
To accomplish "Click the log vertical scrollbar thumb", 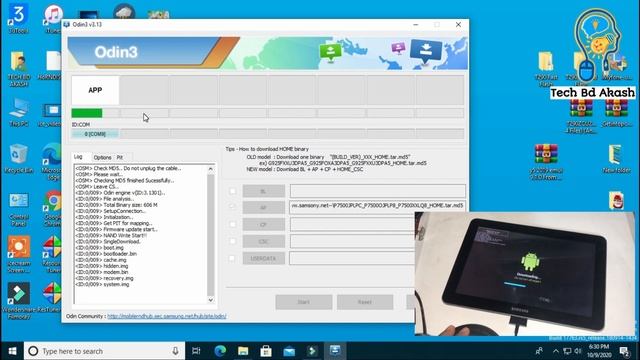I will tap(211, 235).
